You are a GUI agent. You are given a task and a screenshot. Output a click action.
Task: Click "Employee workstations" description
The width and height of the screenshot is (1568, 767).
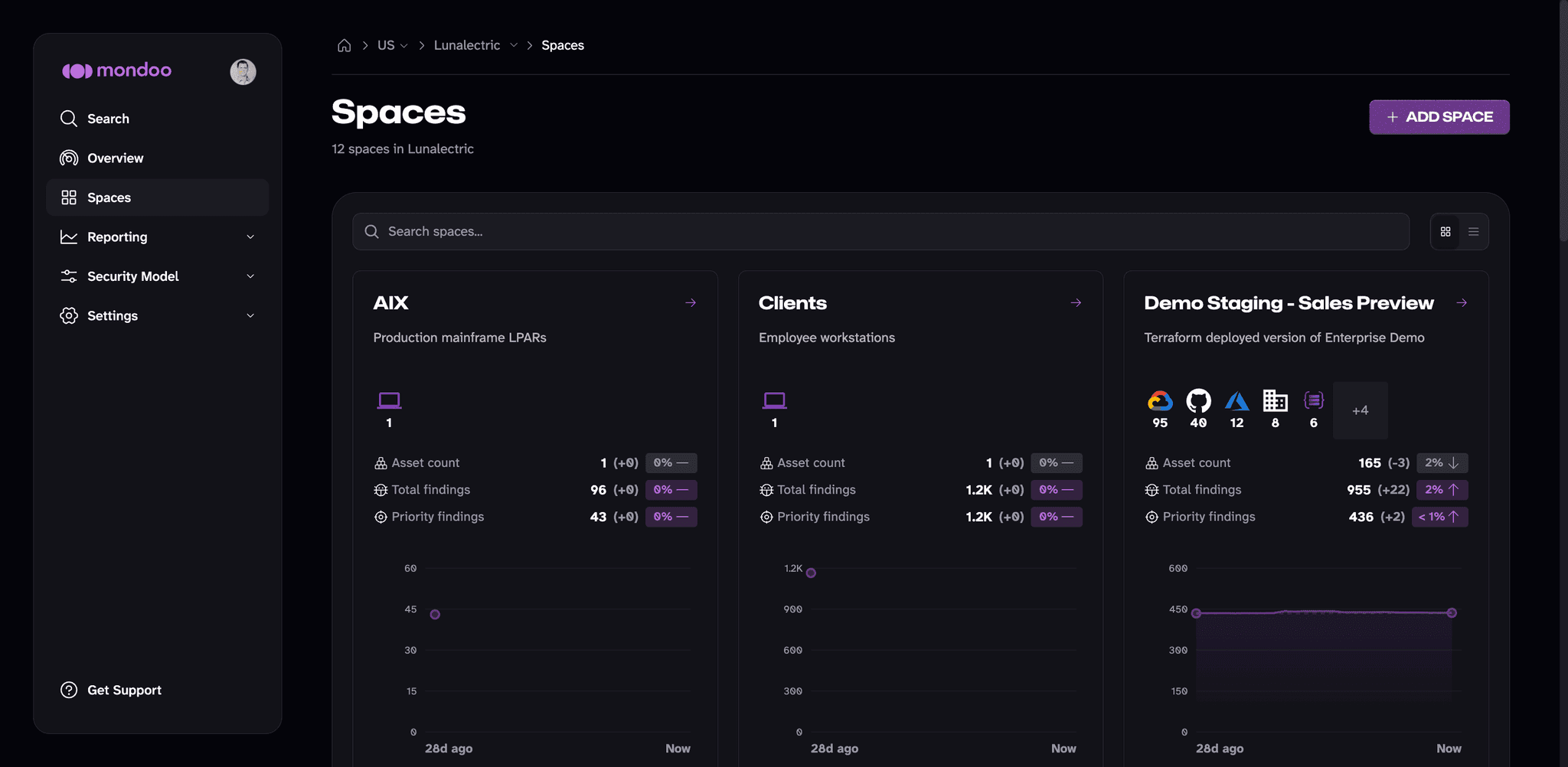pos(827,338)
